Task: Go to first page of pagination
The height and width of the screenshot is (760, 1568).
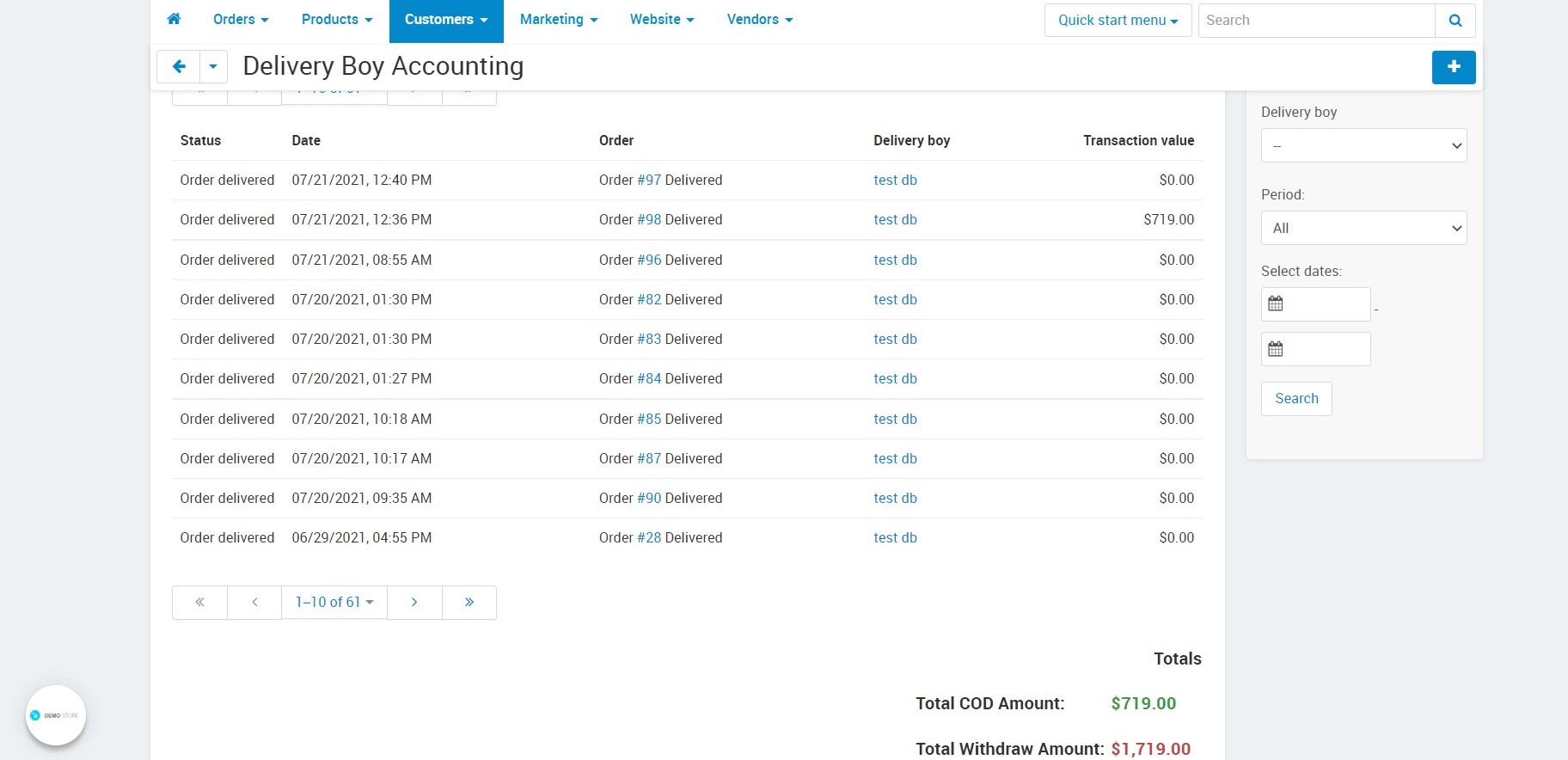Action: coord(199,602)
